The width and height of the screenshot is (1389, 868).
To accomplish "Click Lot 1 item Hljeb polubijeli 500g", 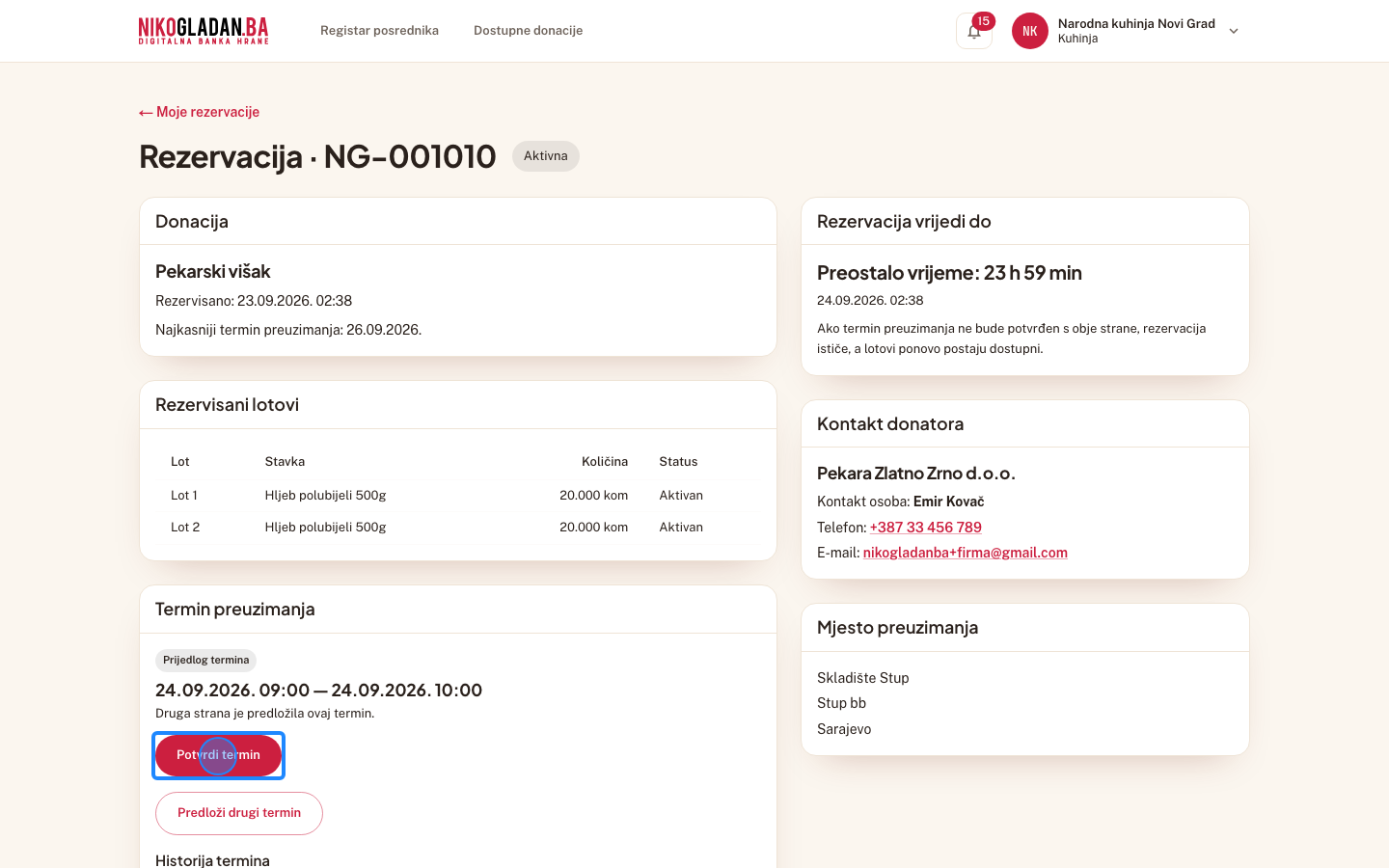I will [326, 496].
